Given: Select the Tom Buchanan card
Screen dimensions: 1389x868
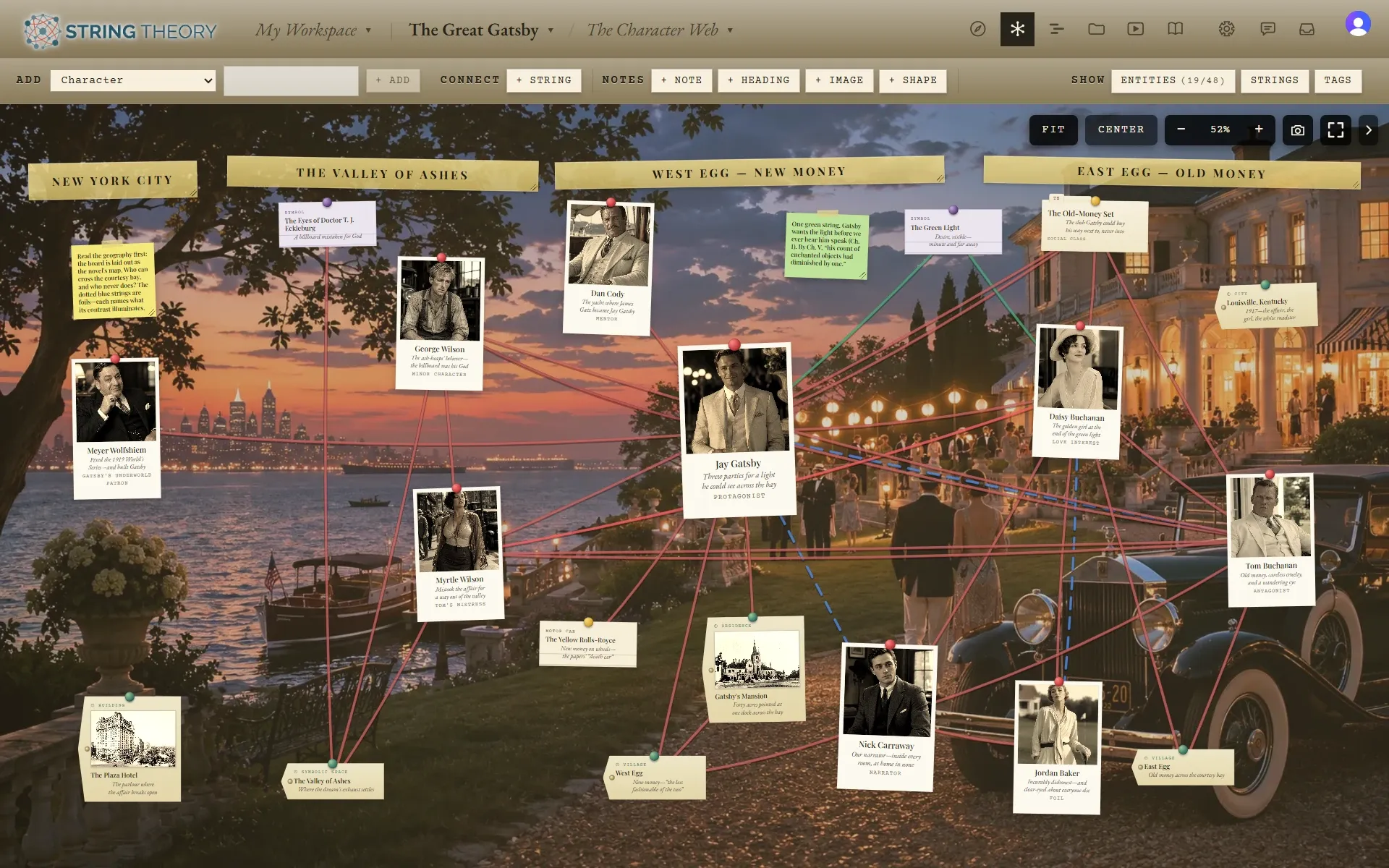Looking at the screenshot, I should tap(1270, 540).
